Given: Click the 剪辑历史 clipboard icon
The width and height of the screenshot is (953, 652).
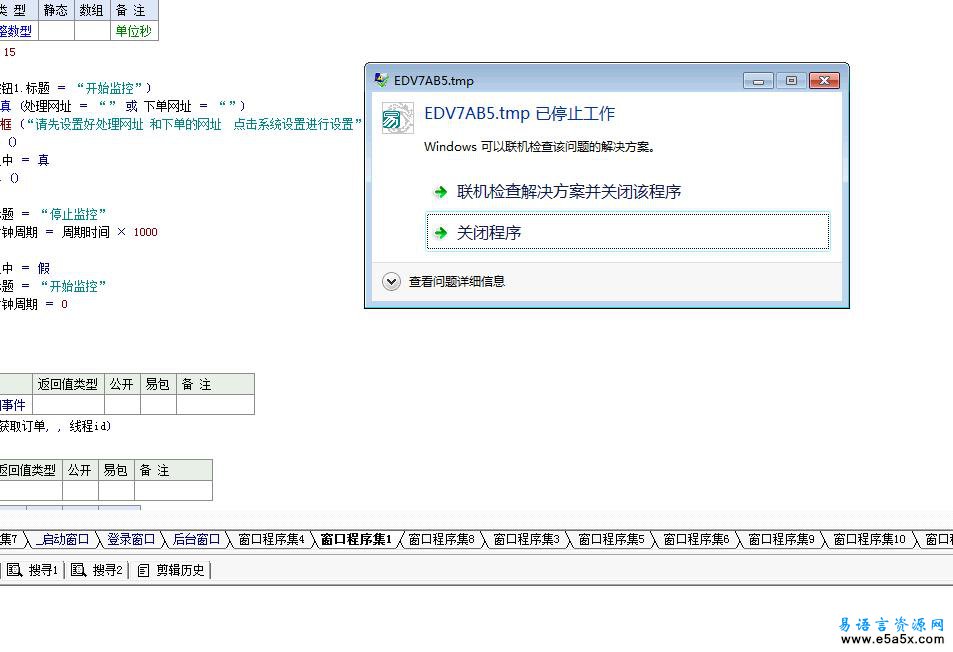Looking at the screenshot, I should click(x=143, y=571).
